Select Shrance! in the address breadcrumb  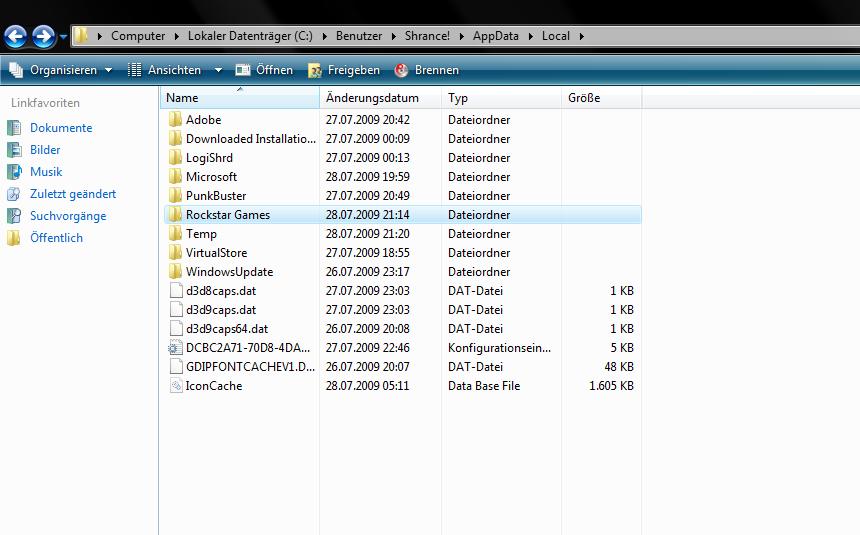[427, 36]
